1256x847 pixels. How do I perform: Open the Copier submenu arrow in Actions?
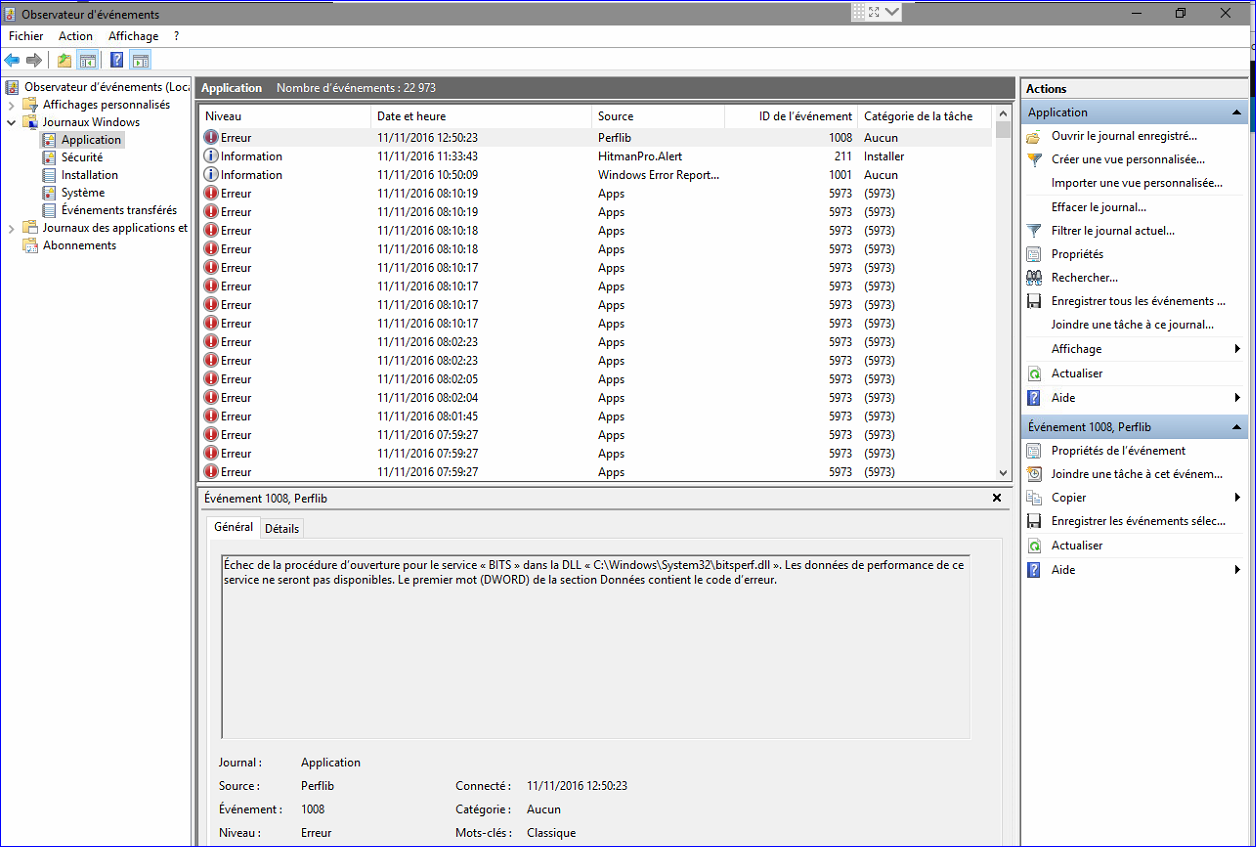pos(1238,498)
